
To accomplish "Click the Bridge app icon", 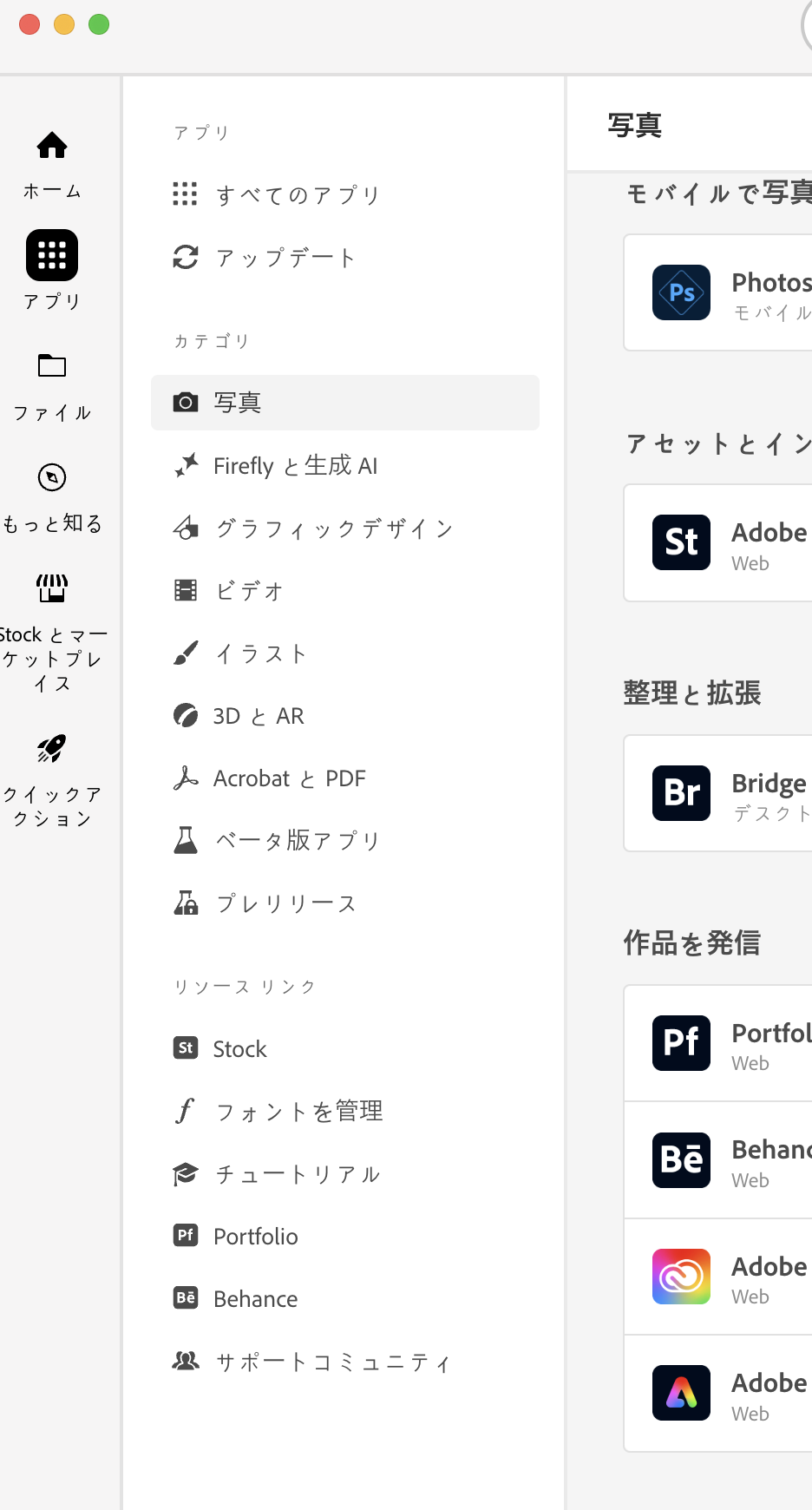I will point(682,792).
